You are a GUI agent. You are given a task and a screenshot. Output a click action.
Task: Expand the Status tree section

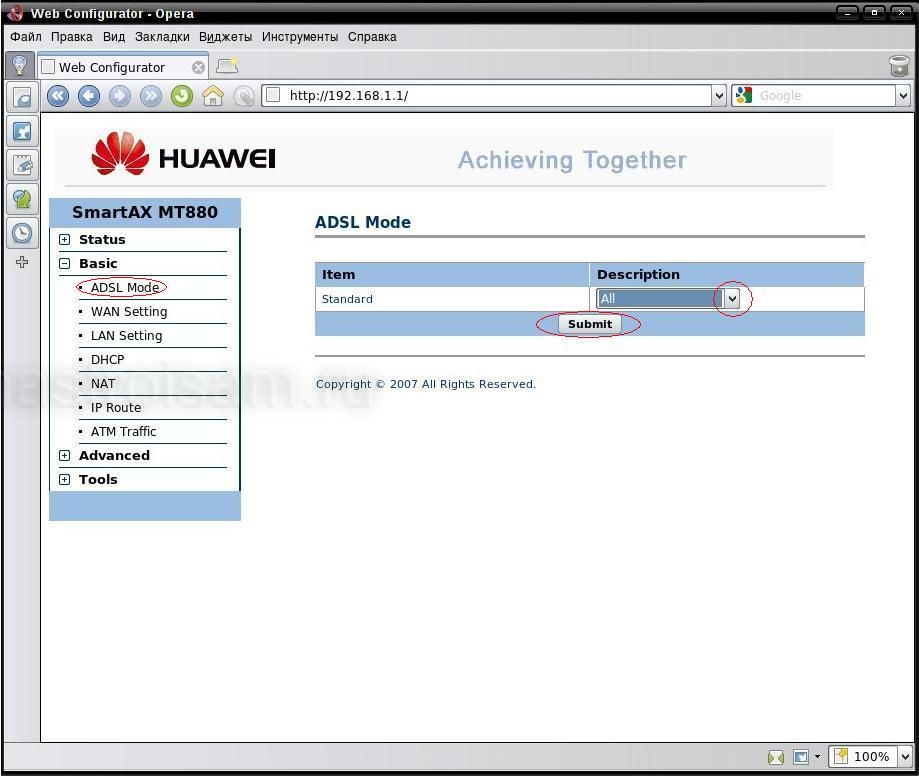pos(65,240)
